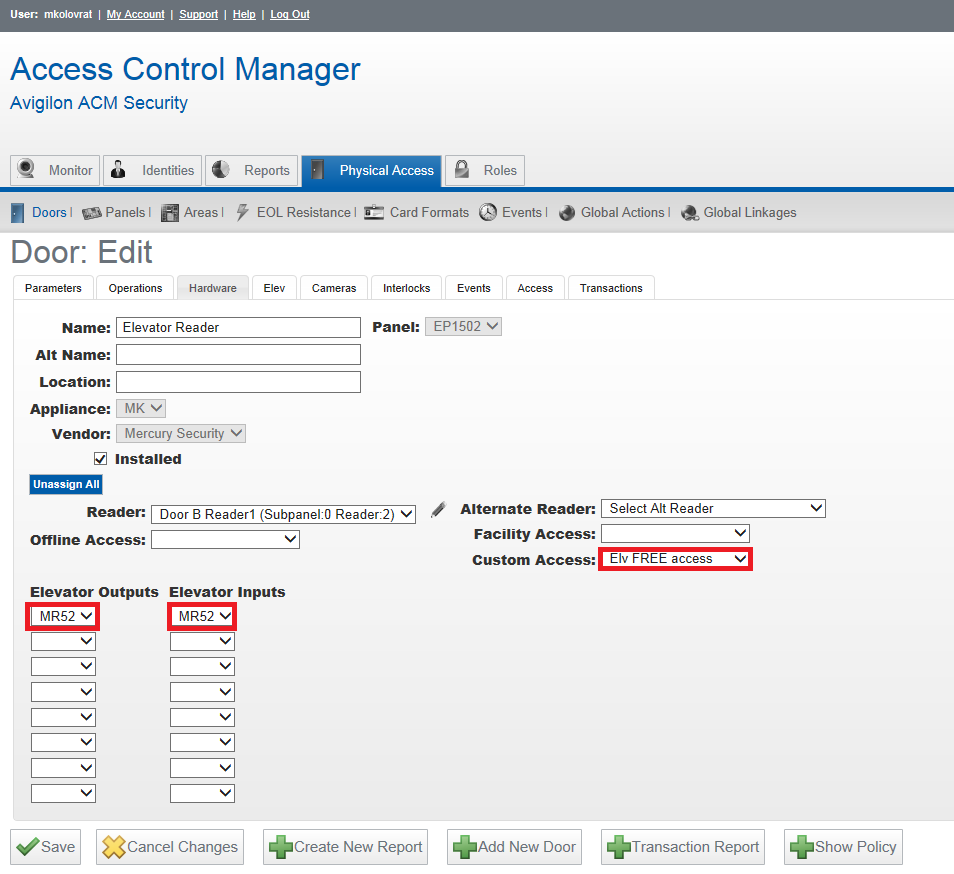
Task: Click the pencil edit icon beside Reader
Action: 438,510
